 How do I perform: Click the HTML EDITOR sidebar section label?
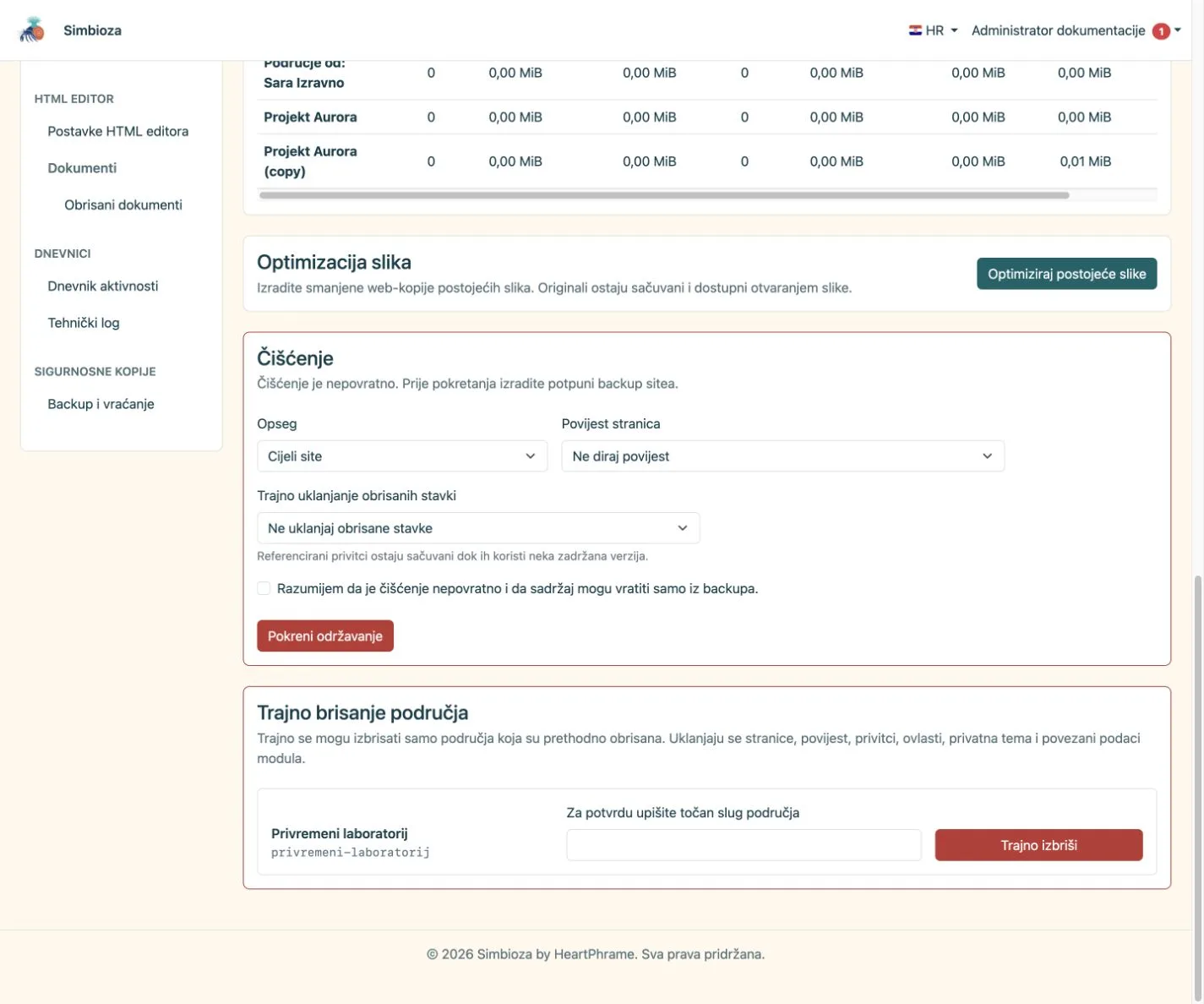coord(74,99)
